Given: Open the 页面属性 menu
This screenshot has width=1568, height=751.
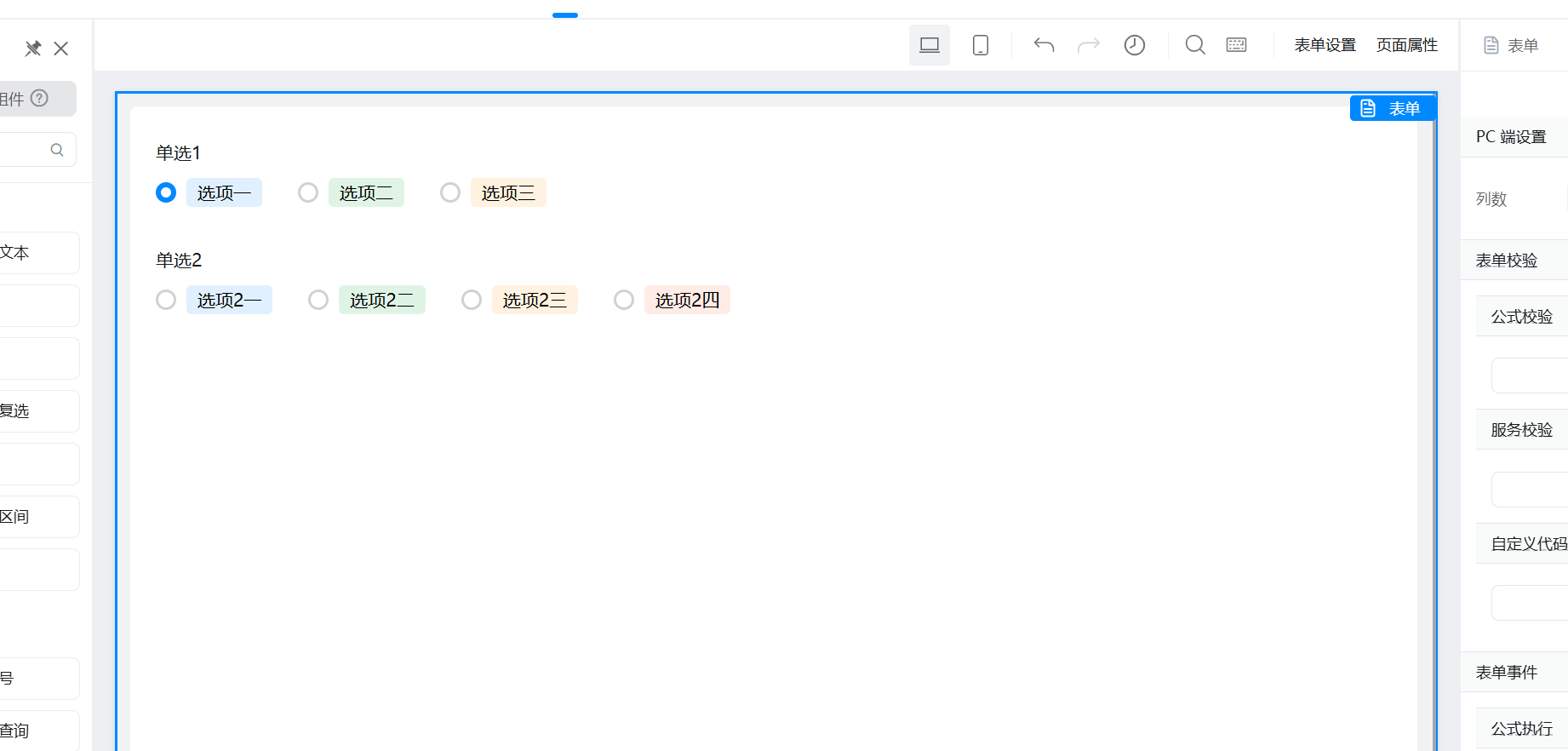Looking at the screenshot, I should [1407, 45].
